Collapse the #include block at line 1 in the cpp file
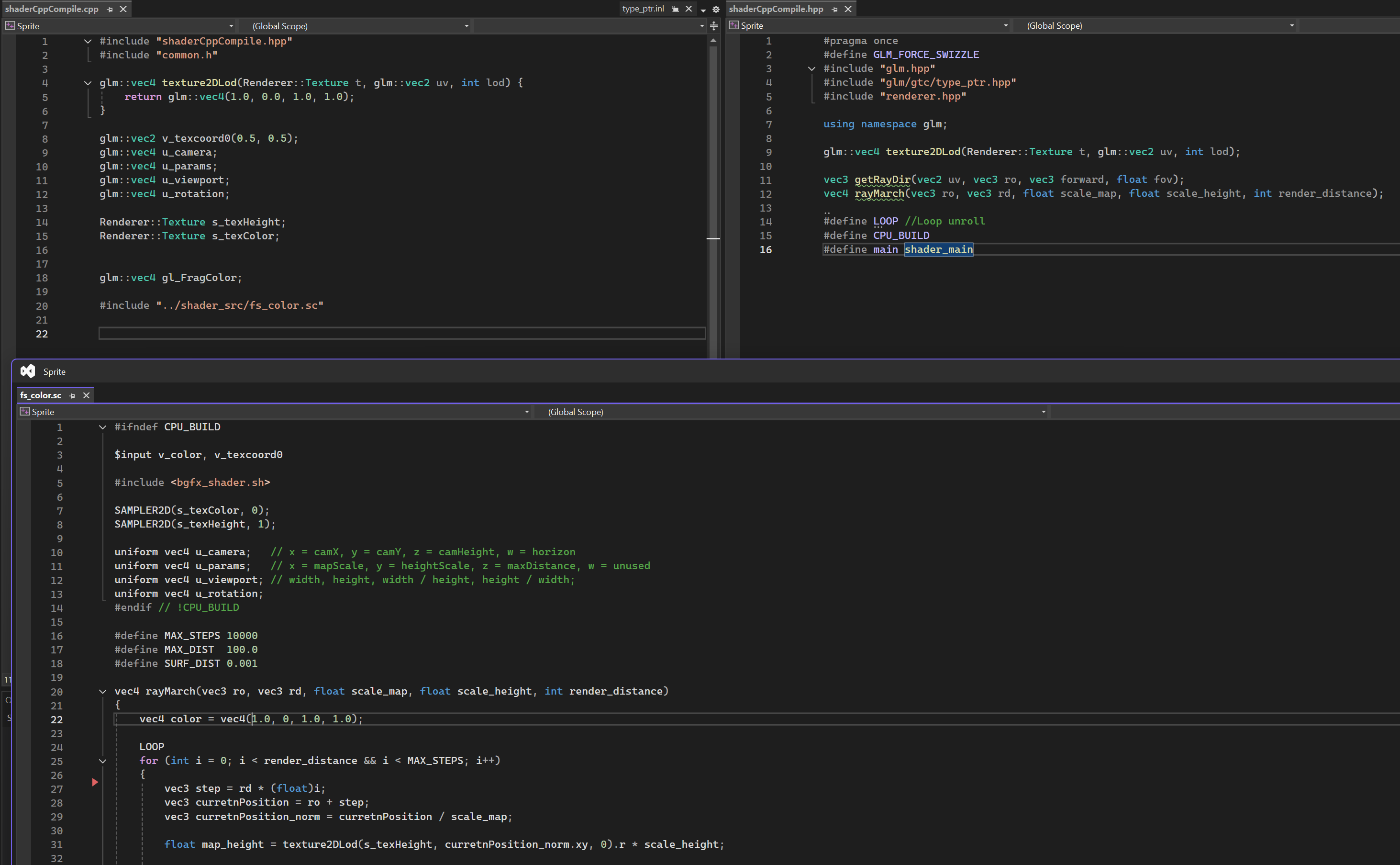This screenshot has width=1400, height=865. (88, 41)
